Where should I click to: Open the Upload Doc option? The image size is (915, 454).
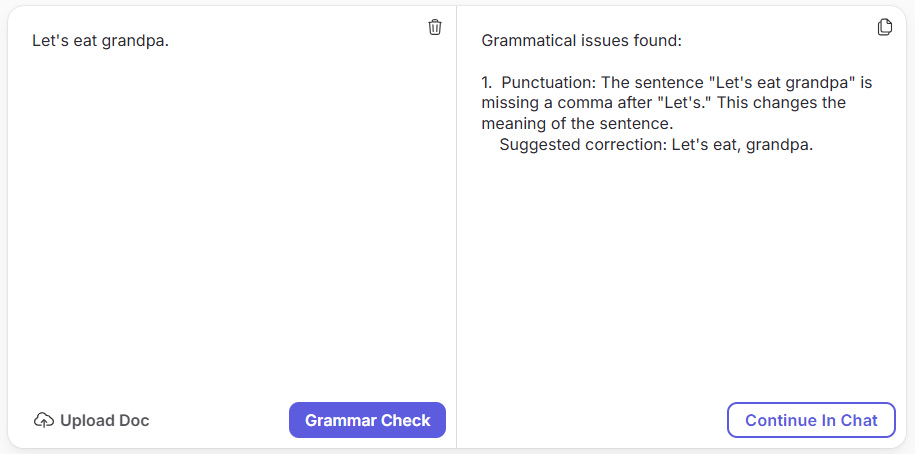coord(92,420)
